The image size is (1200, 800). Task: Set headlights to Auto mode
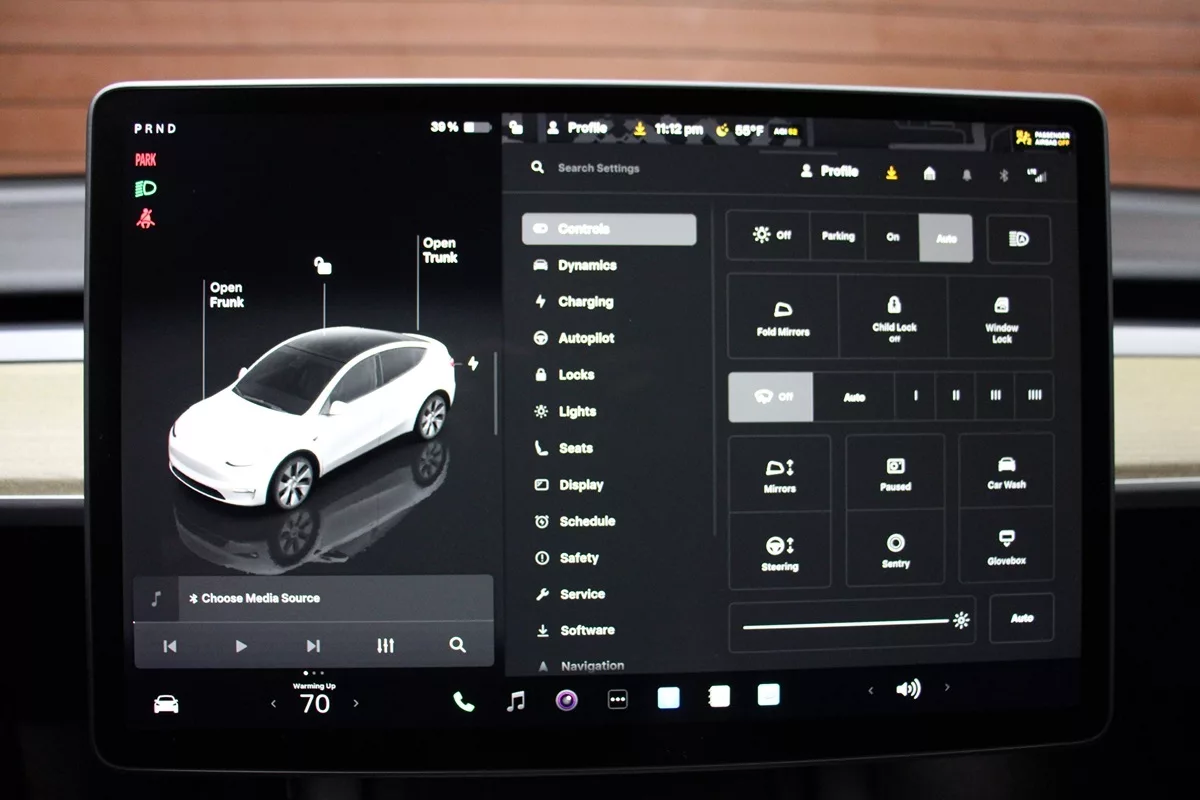(x=945, y=237)
